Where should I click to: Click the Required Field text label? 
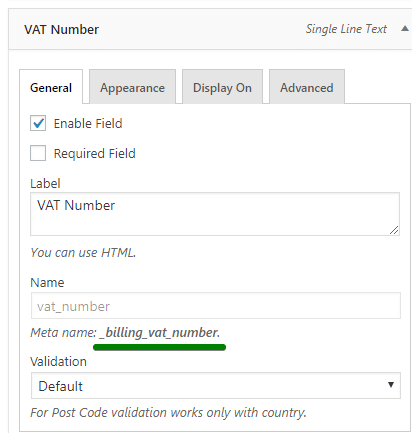point(95,154)
